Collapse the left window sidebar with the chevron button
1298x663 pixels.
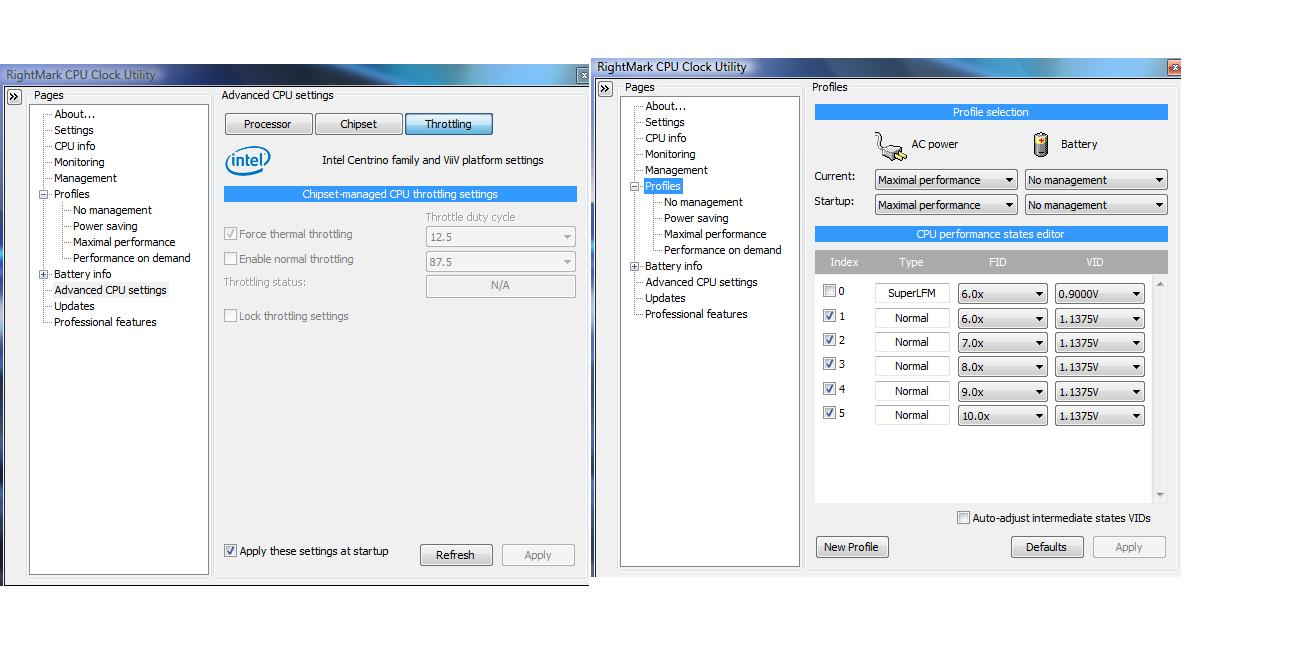[x=14, y=97]
